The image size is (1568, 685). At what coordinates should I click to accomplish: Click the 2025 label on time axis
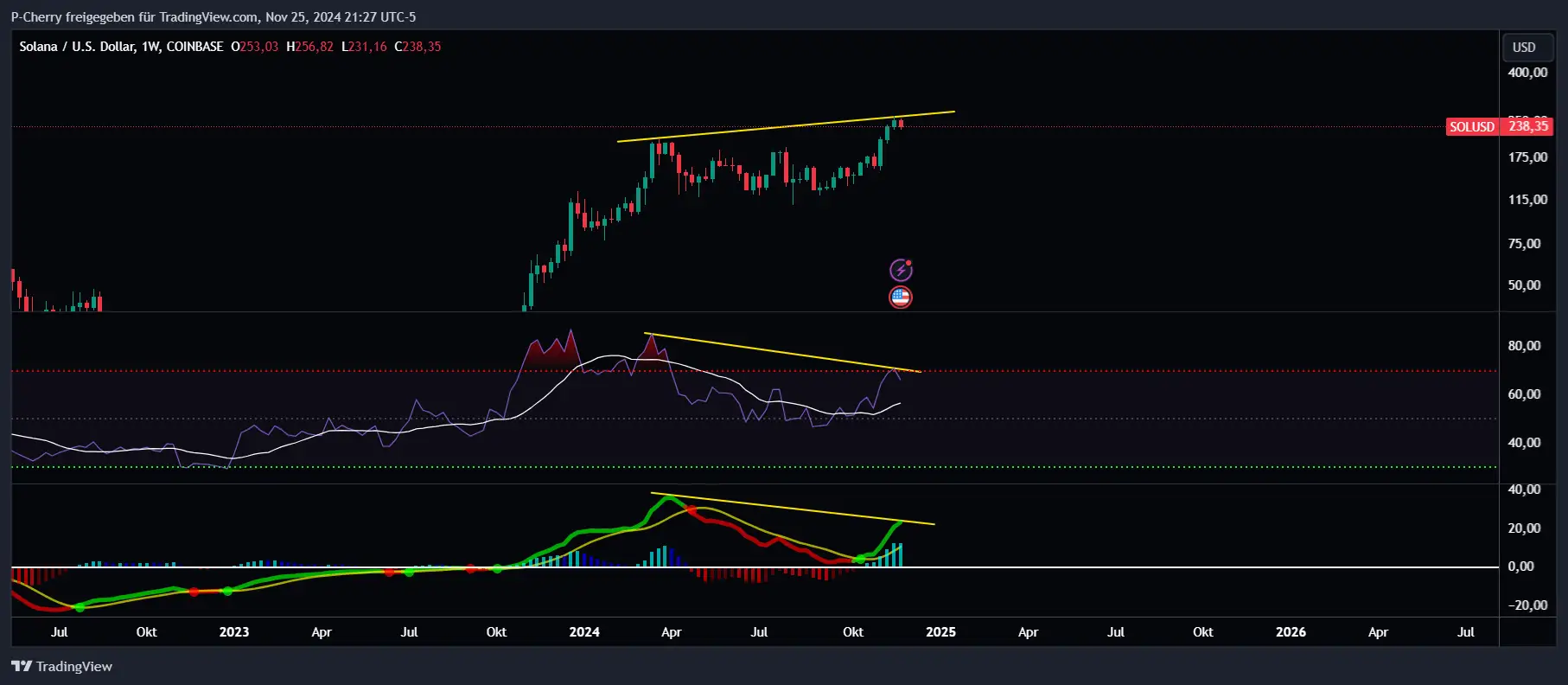[x=940, y=632]
